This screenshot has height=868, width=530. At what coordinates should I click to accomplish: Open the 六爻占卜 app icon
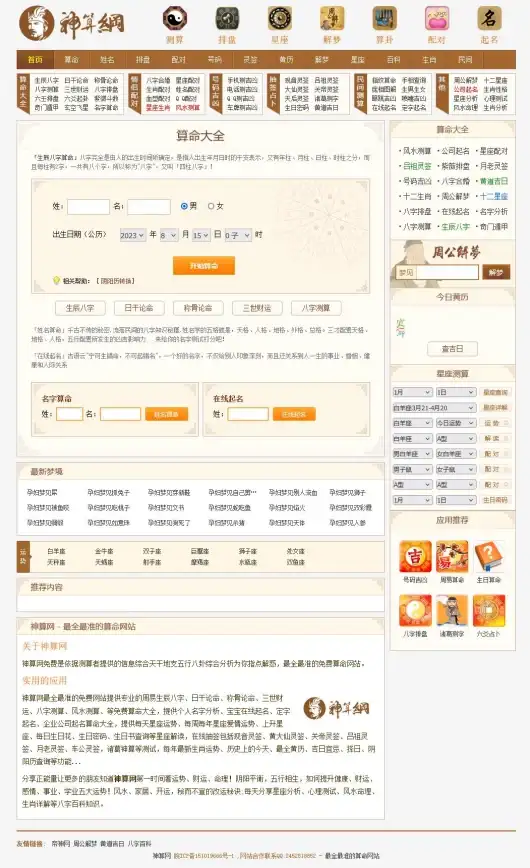coord(489,611)
